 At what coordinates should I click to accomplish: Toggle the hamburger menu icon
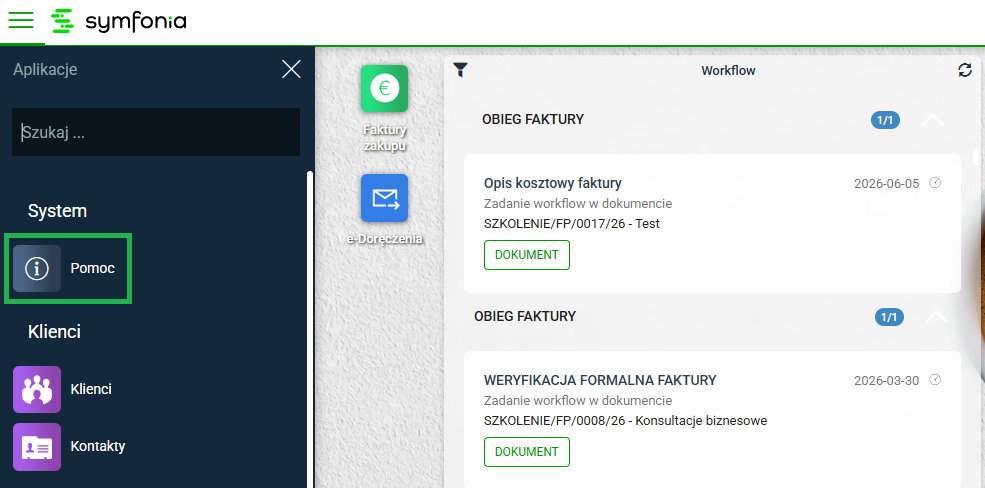click(21, 21)
